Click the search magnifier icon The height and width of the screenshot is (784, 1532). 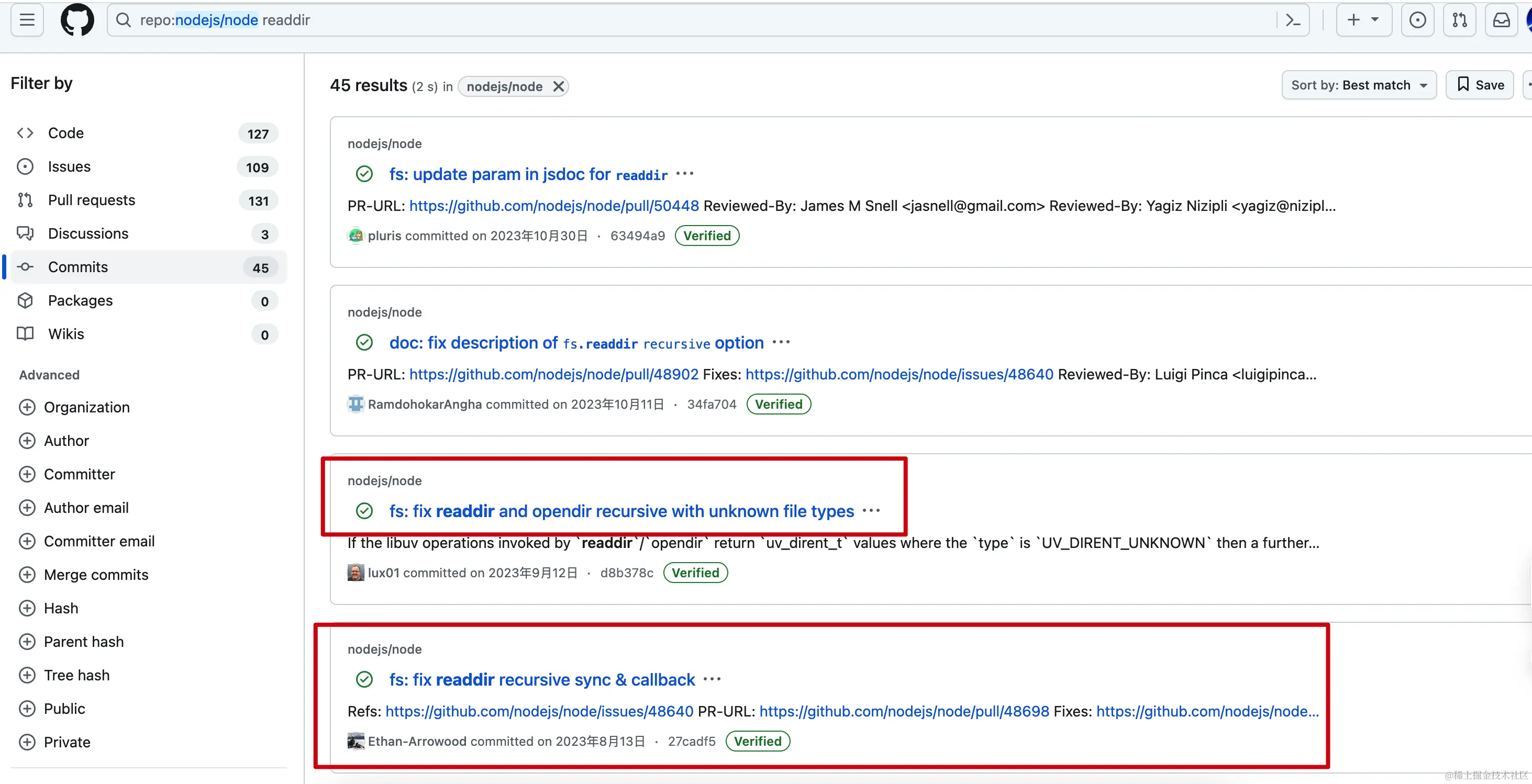point(123,20)
